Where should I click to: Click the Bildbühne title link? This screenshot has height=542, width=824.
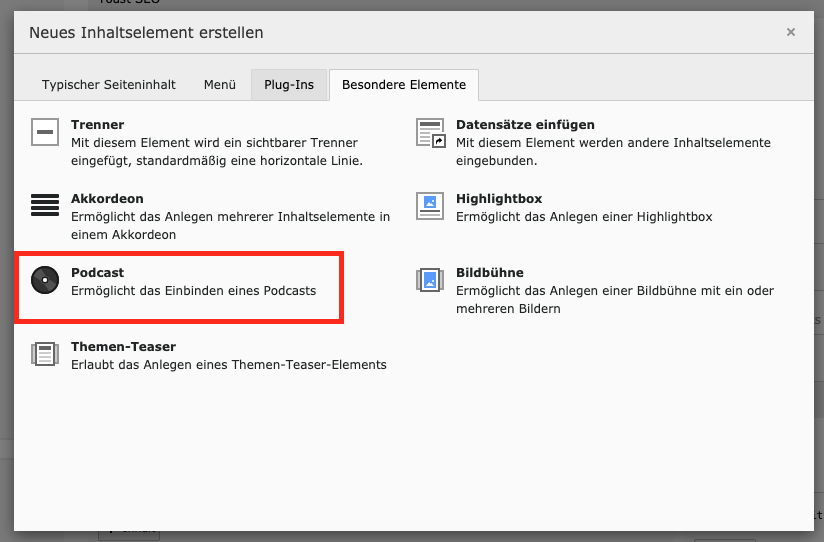pos(489,273)
